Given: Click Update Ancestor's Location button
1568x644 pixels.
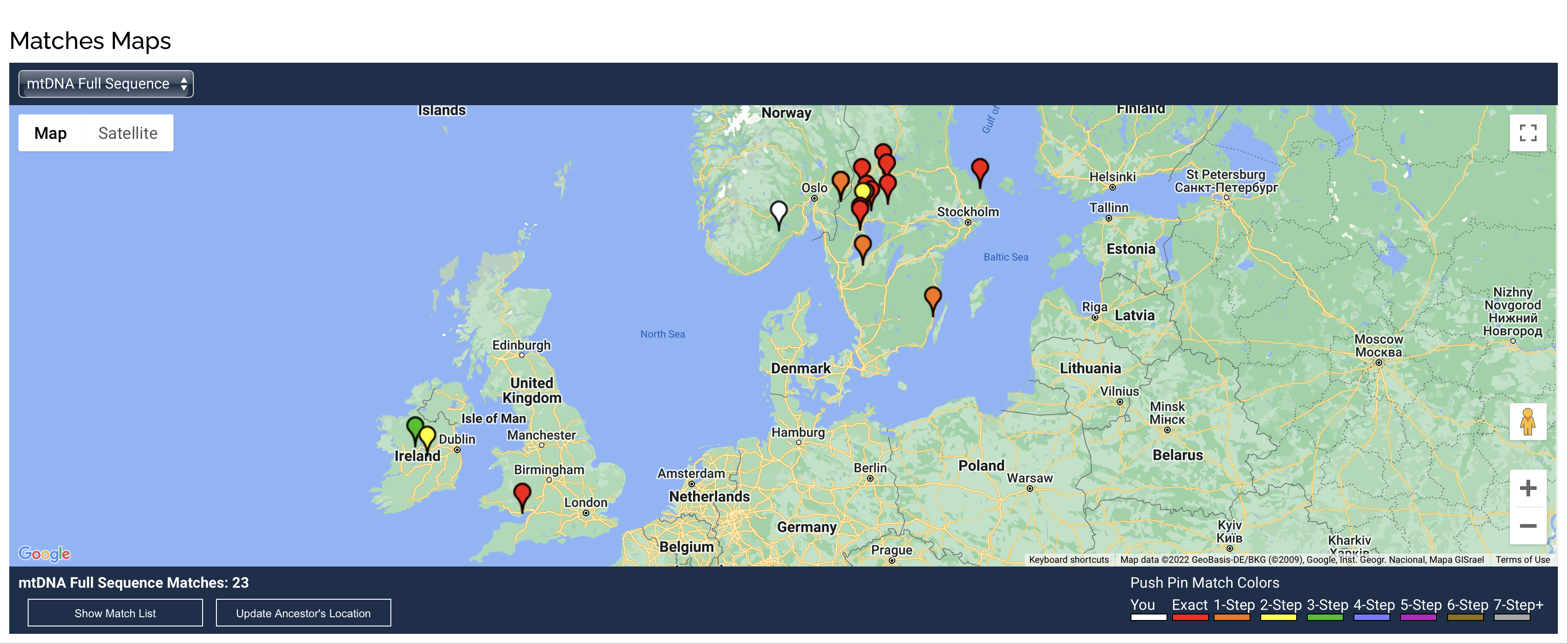Looking at the screenshot, I should [303, 613].
